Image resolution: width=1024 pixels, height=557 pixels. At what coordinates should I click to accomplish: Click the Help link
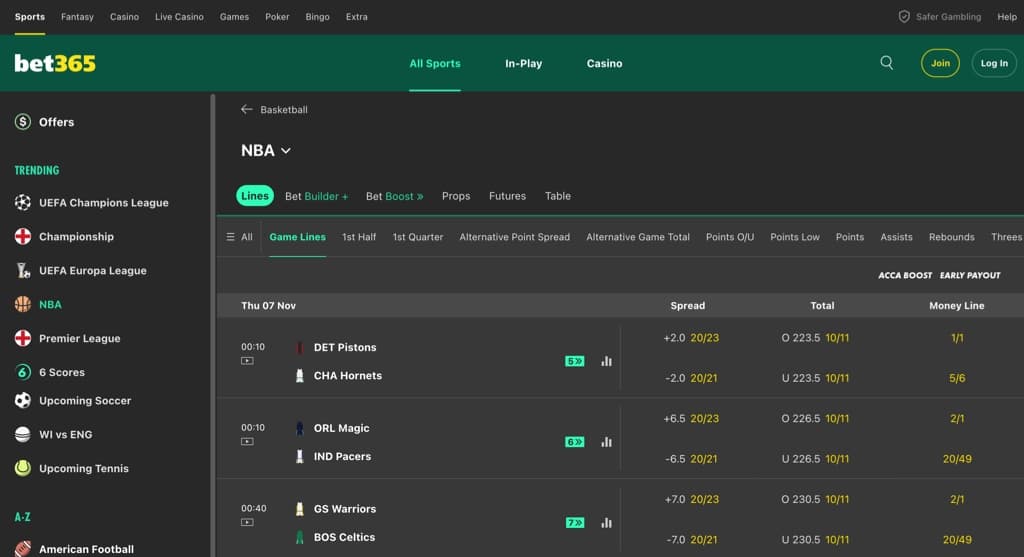pos(1007,17)
